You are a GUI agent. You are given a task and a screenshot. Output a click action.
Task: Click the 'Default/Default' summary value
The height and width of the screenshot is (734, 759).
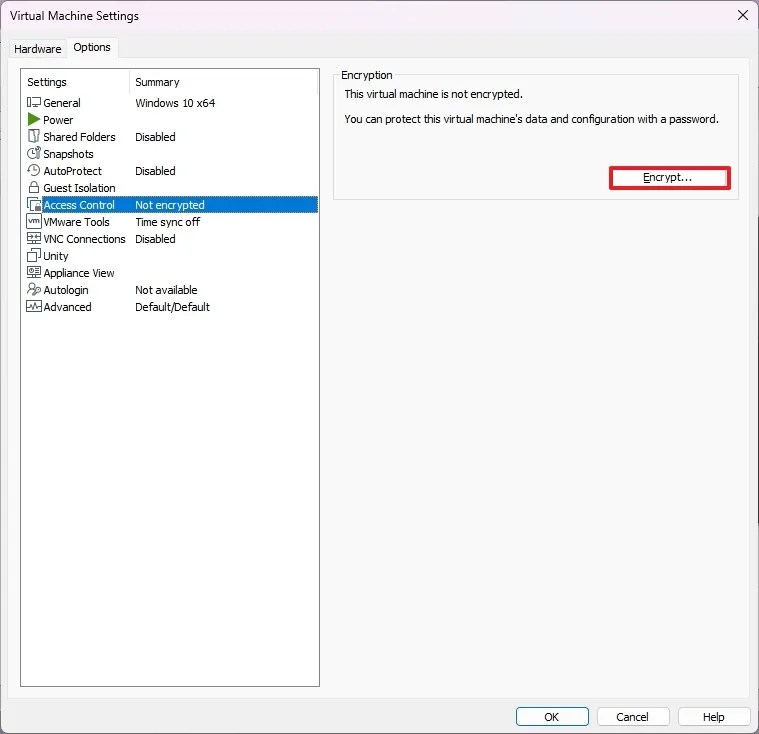point(172,307)
